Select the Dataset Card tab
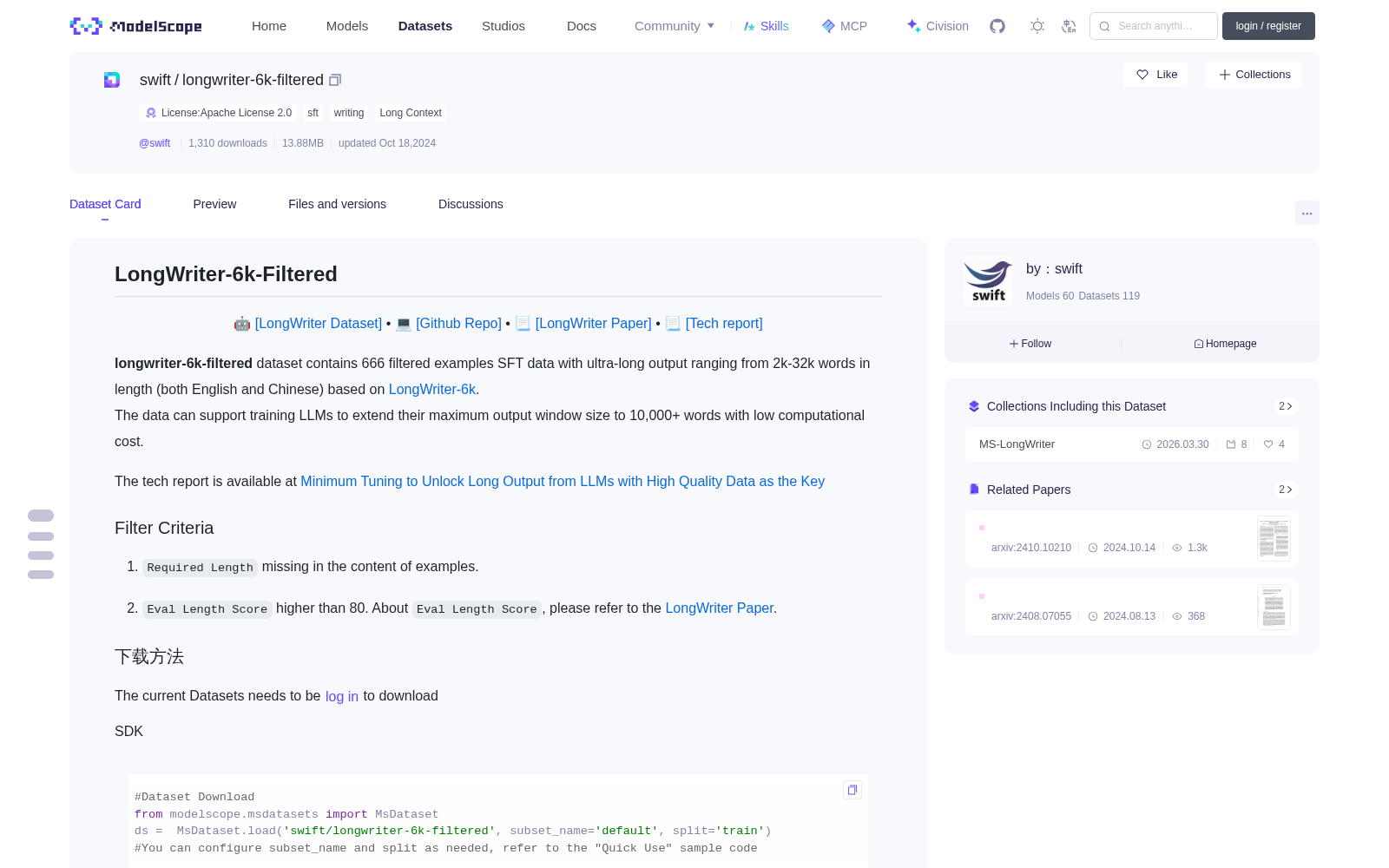 coord(105,204)
